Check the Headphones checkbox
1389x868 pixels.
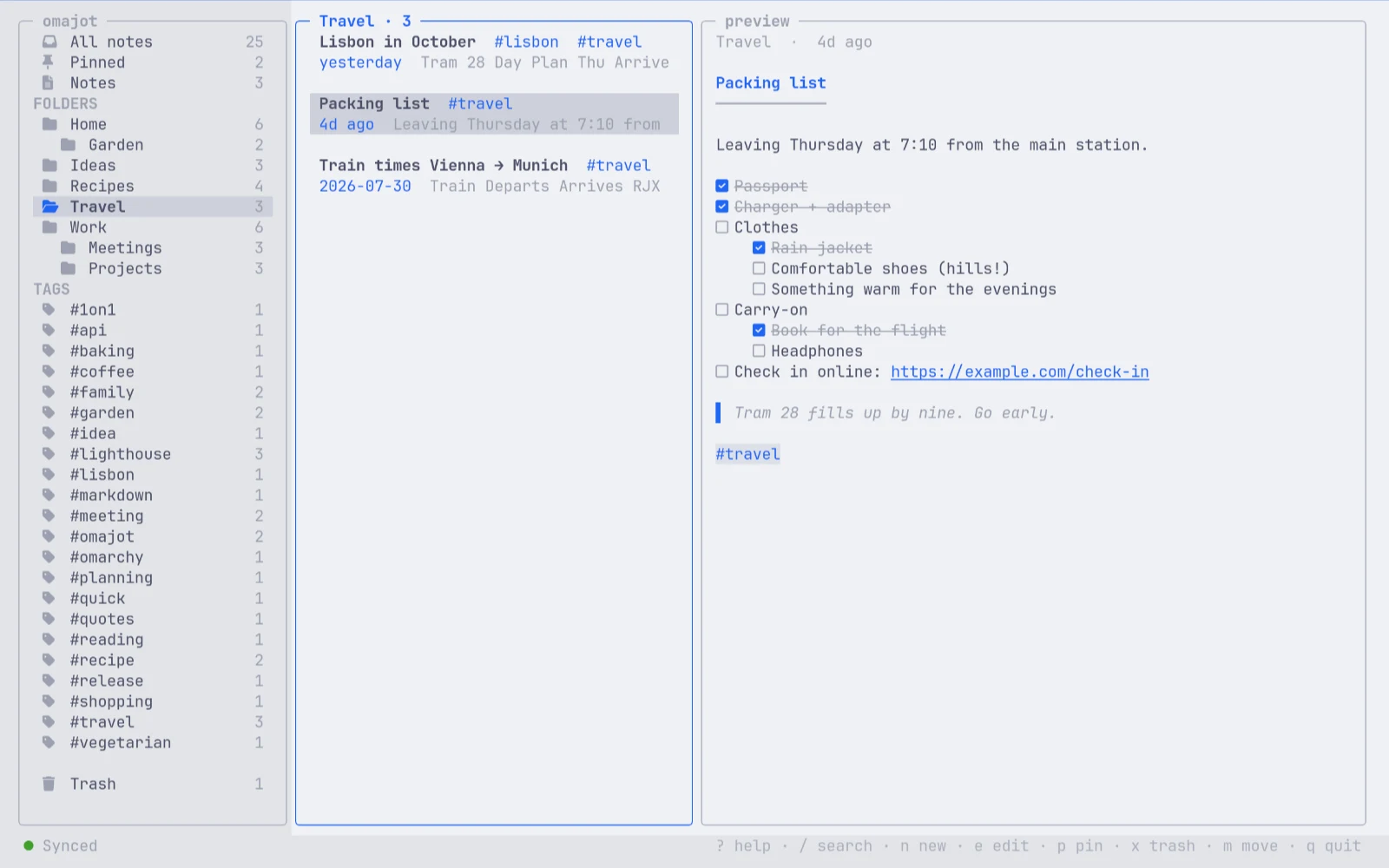pos(759,351)
